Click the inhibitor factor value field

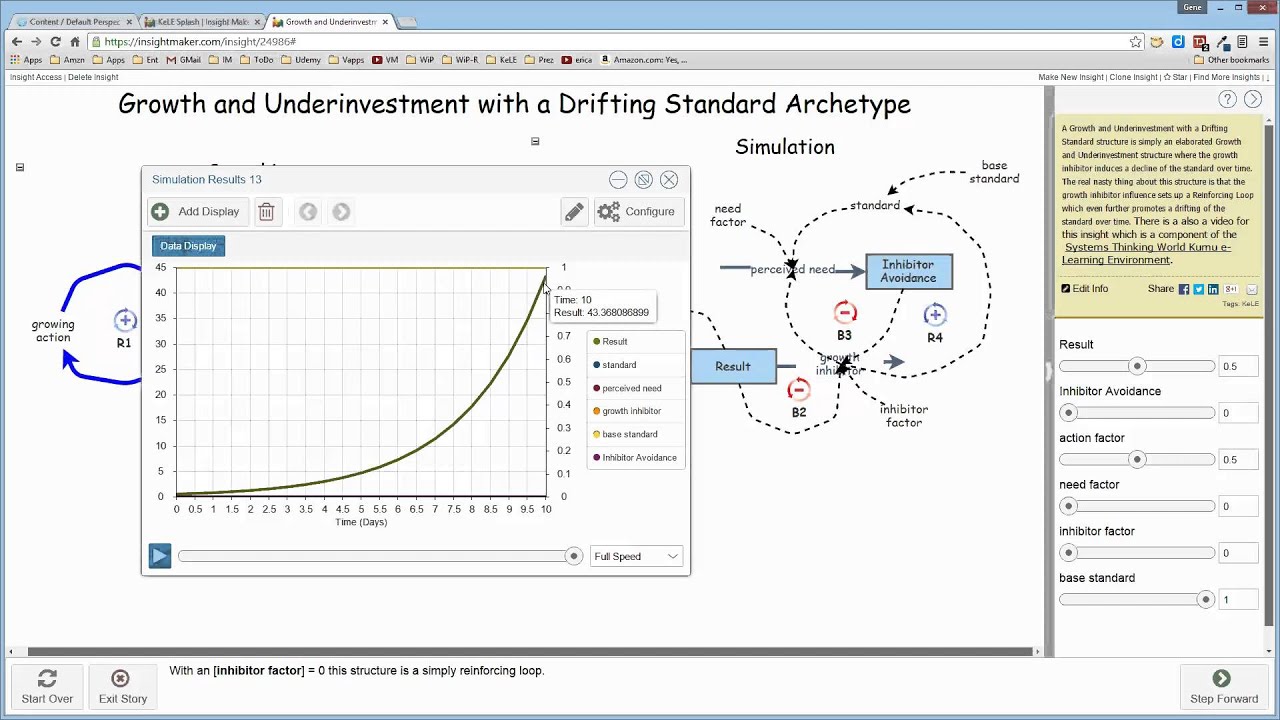tap(1238, 553)
